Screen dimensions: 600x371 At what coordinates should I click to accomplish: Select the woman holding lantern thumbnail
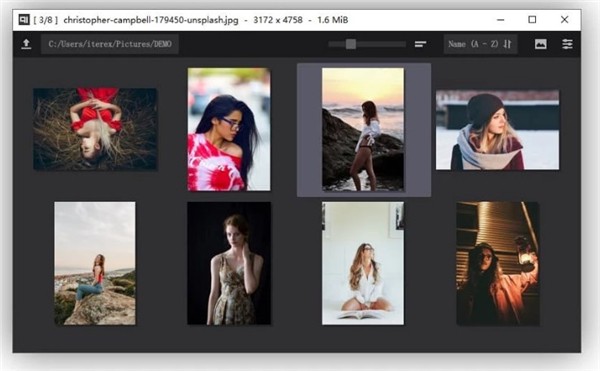click(497, 264)
